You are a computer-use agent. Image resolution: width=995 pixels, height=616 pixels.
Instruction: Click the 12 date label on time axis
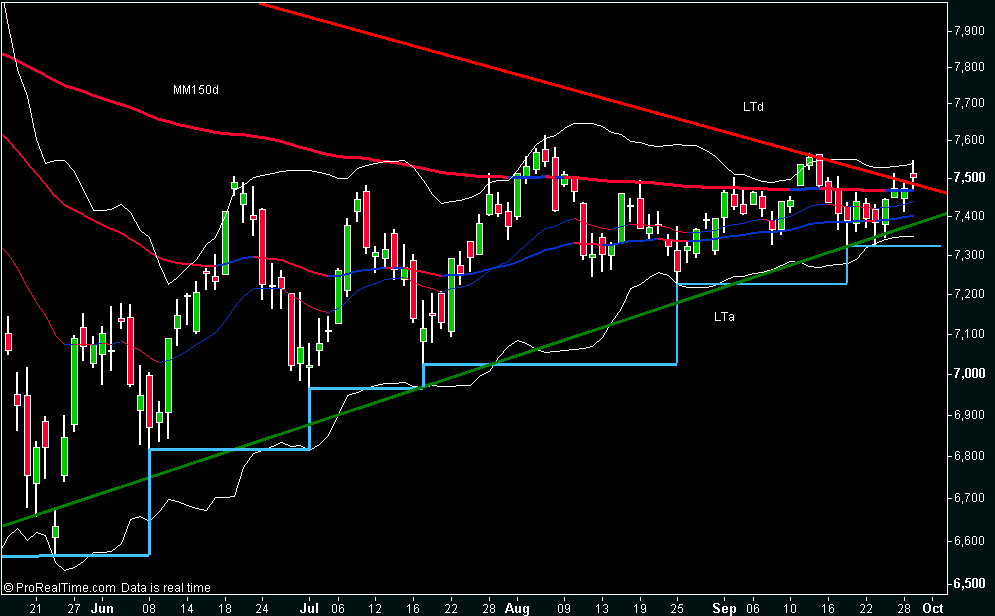click(375, 608)
